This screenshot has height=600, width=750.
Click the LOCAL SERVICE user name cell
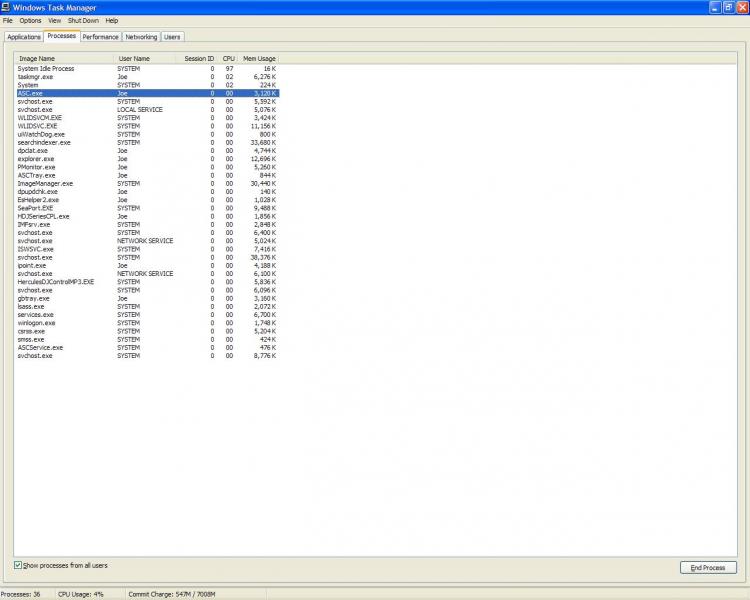click(140, 110)
